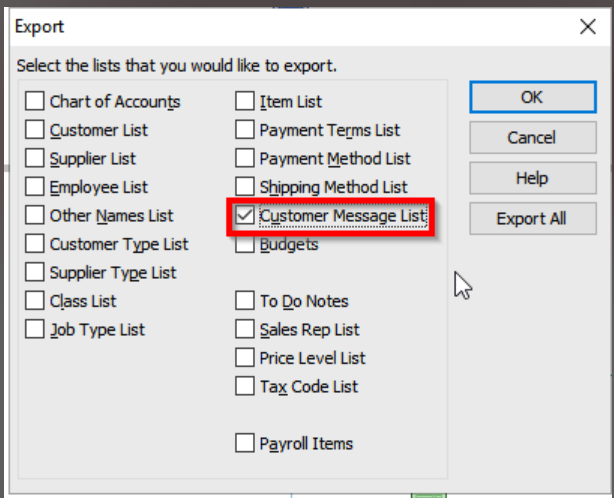Cancel the Export dialog

click(x=533, y=137)
